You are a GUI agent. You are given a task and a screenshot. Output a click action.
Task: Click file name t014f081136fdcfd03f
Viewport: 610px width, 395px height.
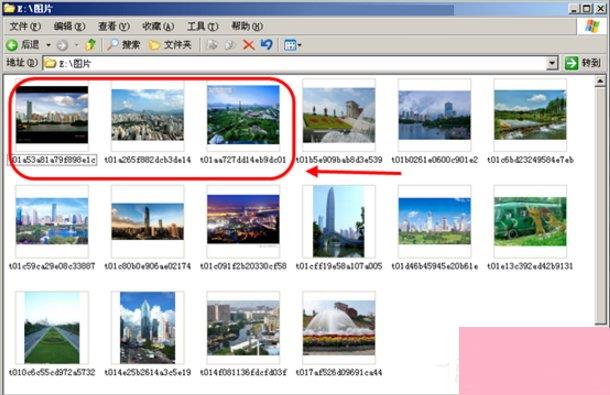click(x=243, y=372)
